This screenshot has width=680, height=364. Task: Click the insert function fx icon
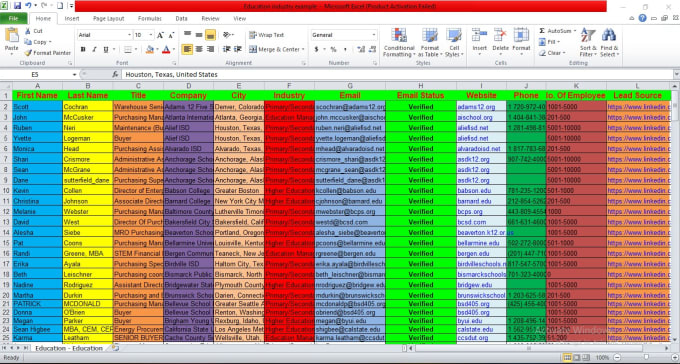point(115,75)
